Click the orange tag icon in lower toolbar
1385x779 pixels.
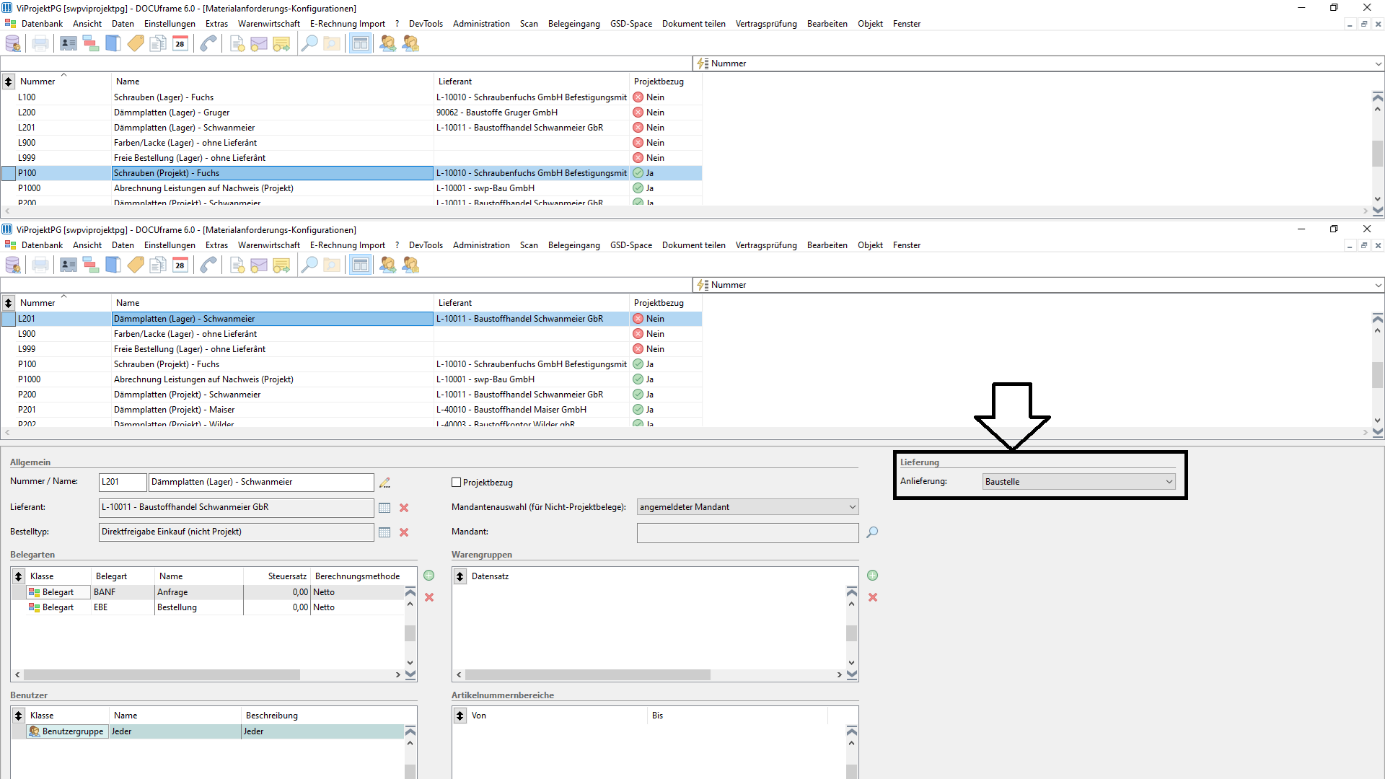135,264
